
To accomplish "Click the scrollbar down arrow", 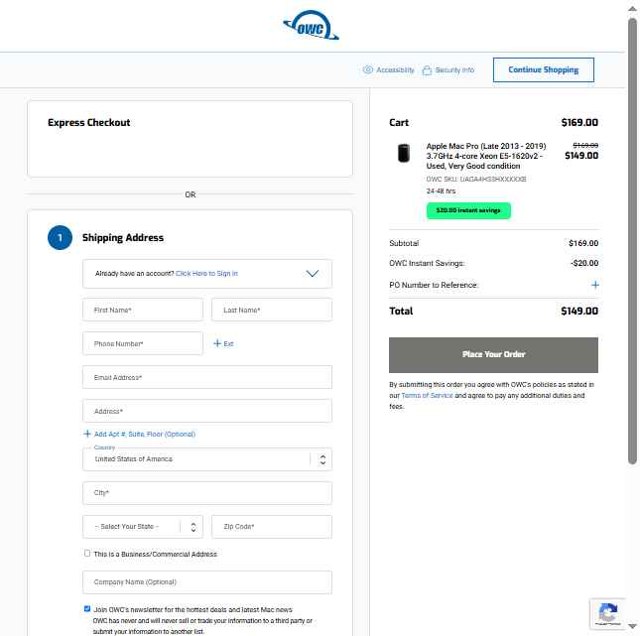I will pos(632,626).
